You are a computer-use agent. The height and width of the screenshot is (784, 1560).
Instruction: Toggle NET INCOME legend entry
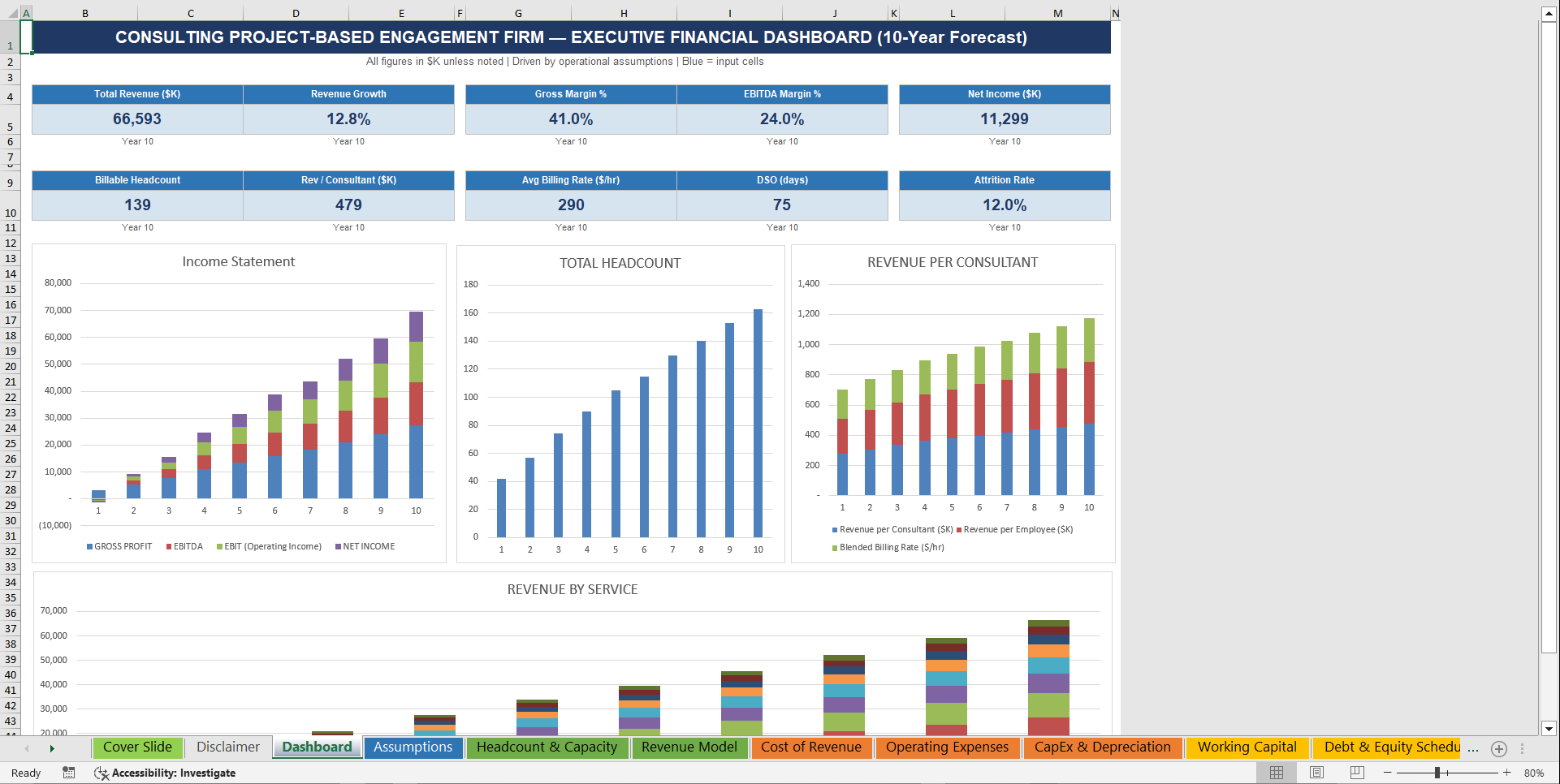(365, 546)
